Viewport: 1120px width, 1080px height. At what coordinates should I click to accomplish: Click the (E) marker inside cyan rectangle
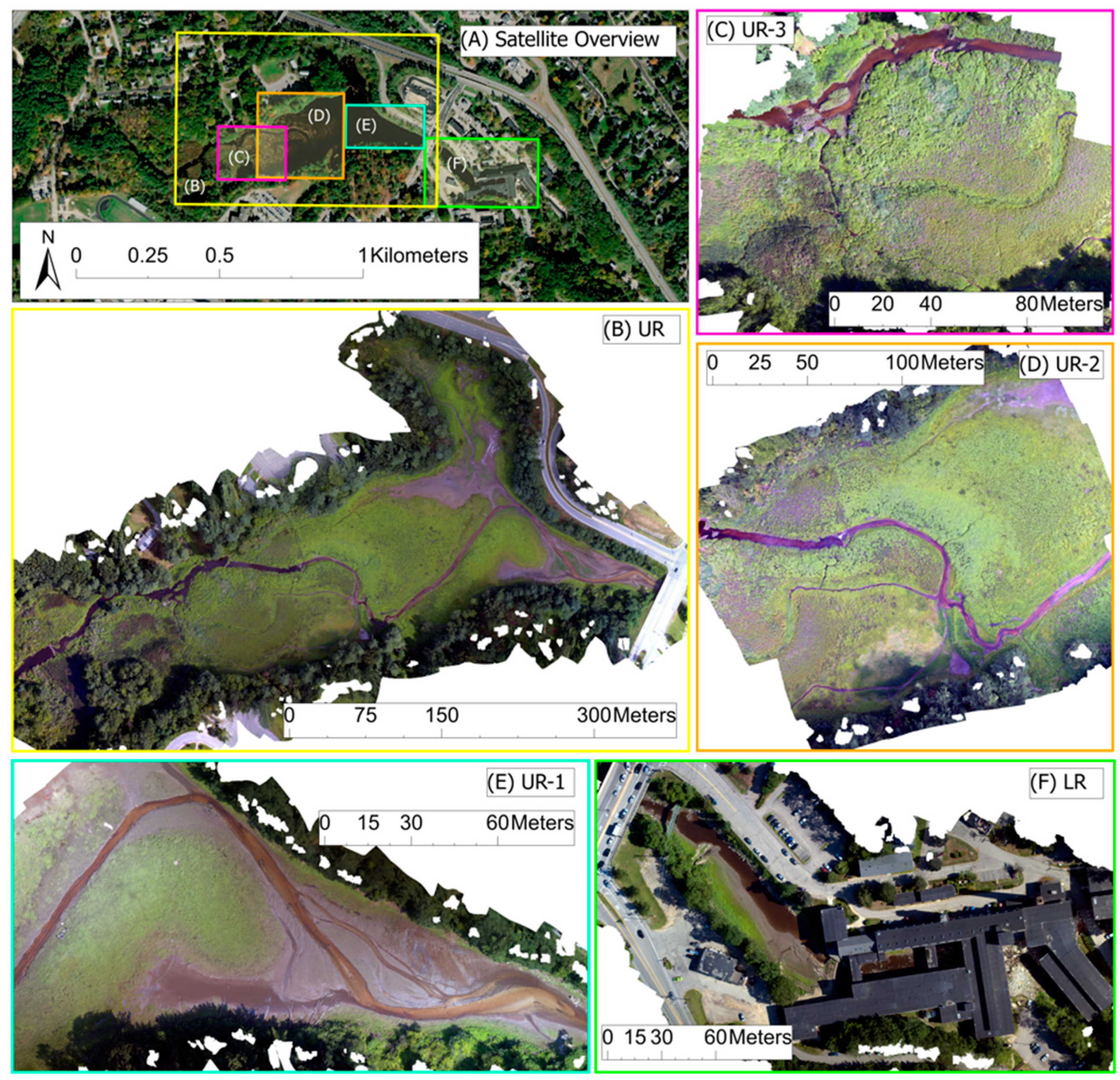[366, 126]
